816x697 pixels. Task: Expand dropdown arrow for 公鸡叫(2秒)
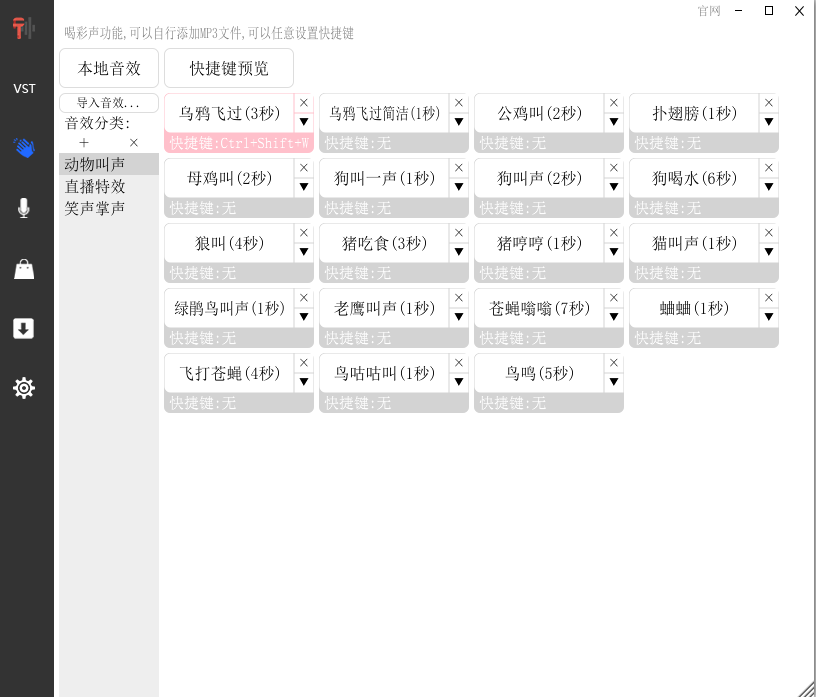[614, 122]
